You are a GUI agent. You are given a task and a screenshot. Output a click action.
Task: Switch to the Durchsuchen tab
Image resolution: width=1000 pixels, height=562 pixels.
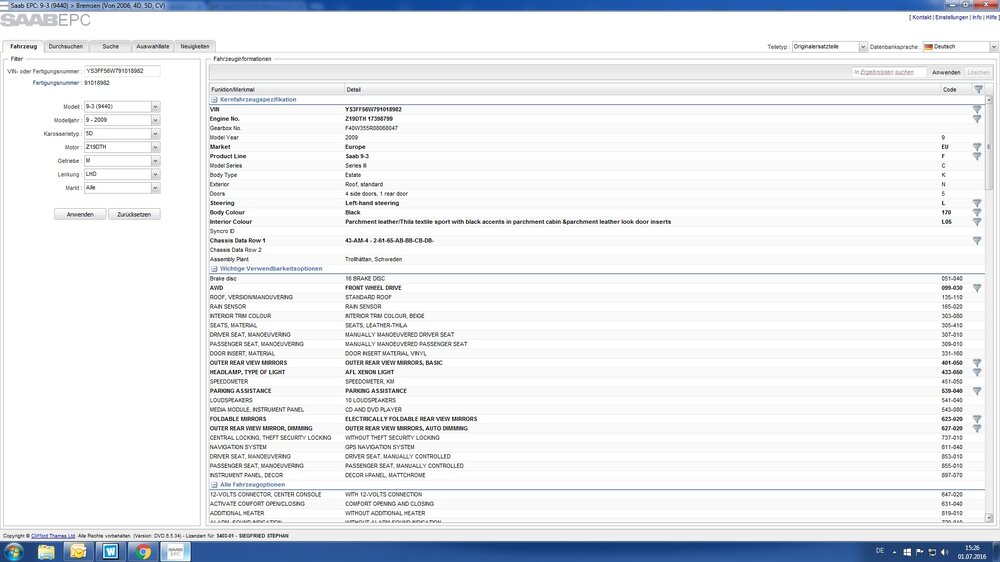point(66,47)
